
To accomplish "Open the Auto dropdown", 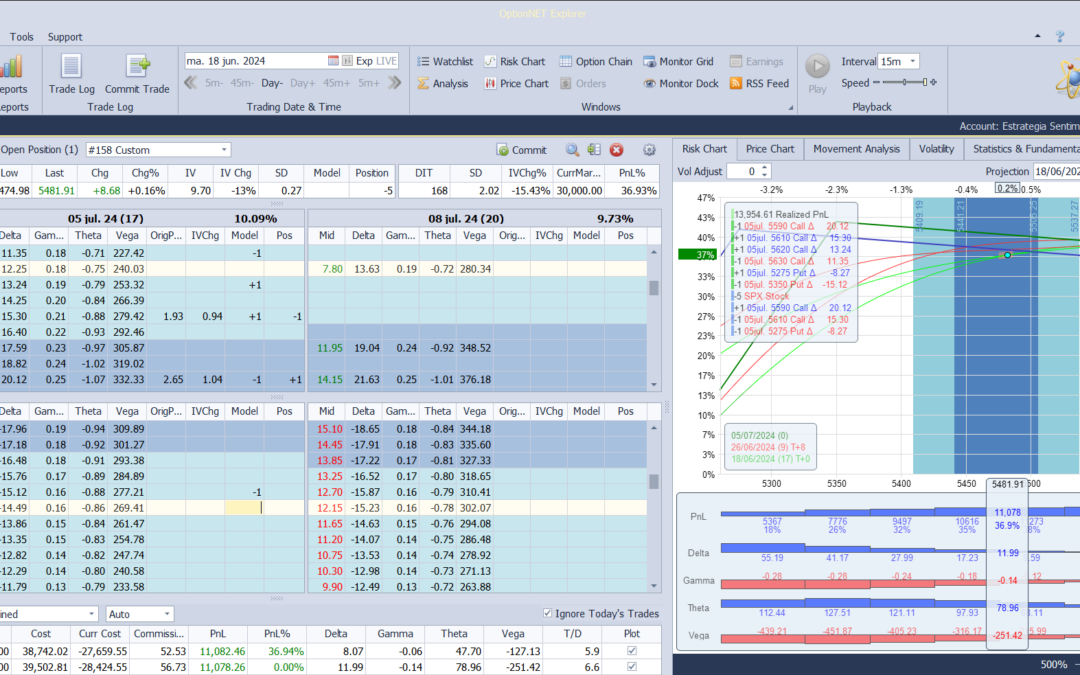I will (166, 613).
